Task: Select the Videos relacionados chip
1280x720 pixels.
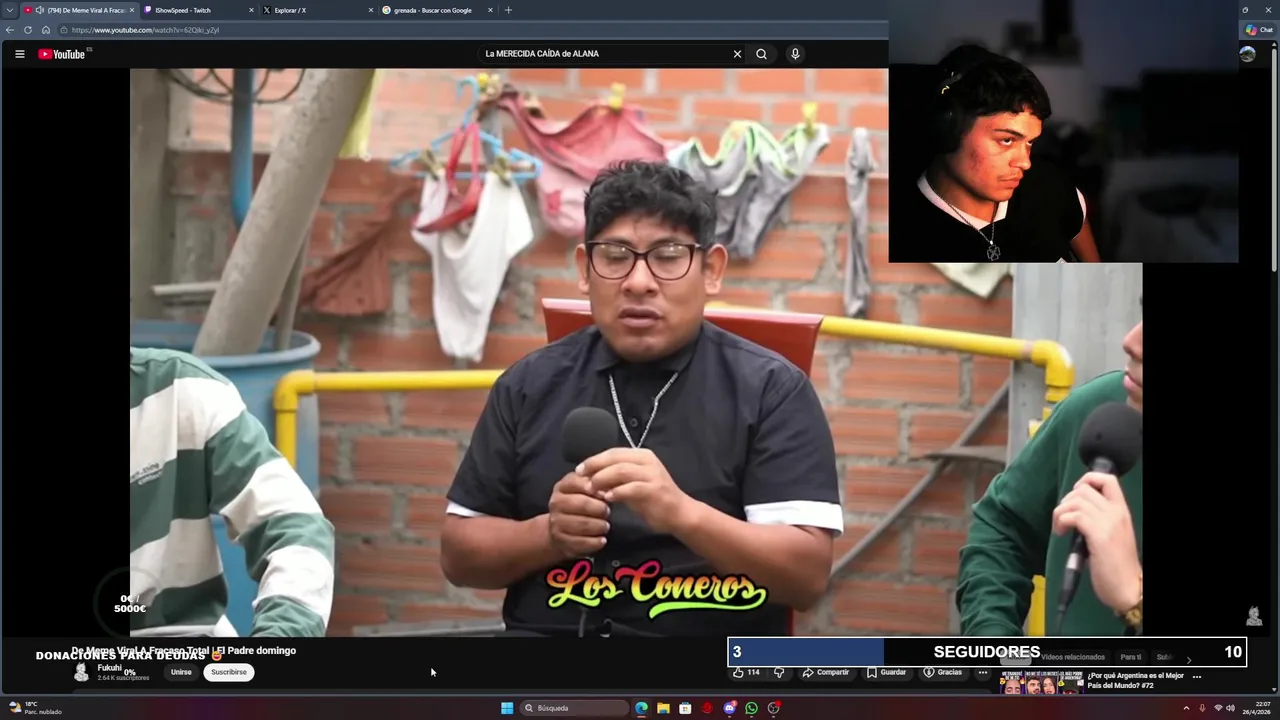Action: pyautogui.click(x=1072, y=657)
